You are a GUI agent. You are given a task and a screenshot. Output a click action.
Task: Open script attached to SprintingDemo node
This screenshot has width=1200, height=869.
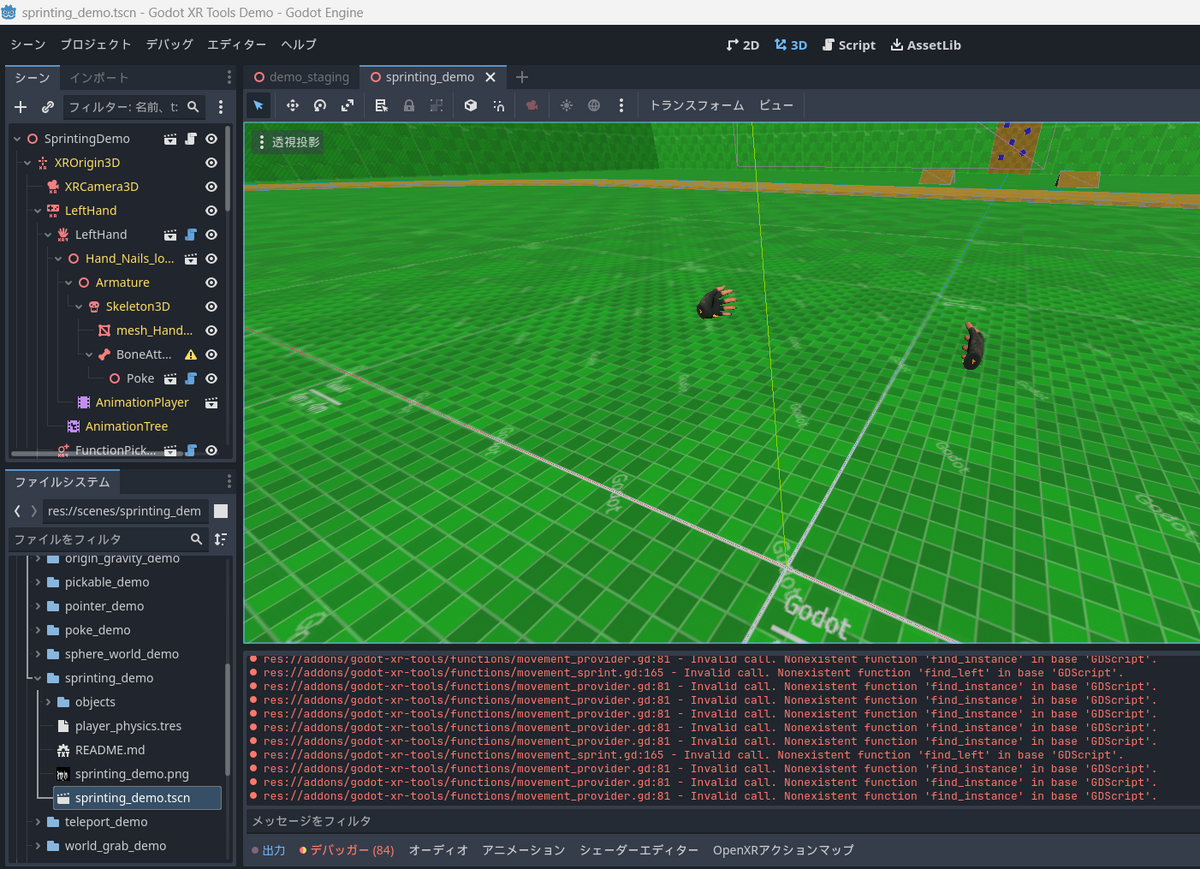190,139
